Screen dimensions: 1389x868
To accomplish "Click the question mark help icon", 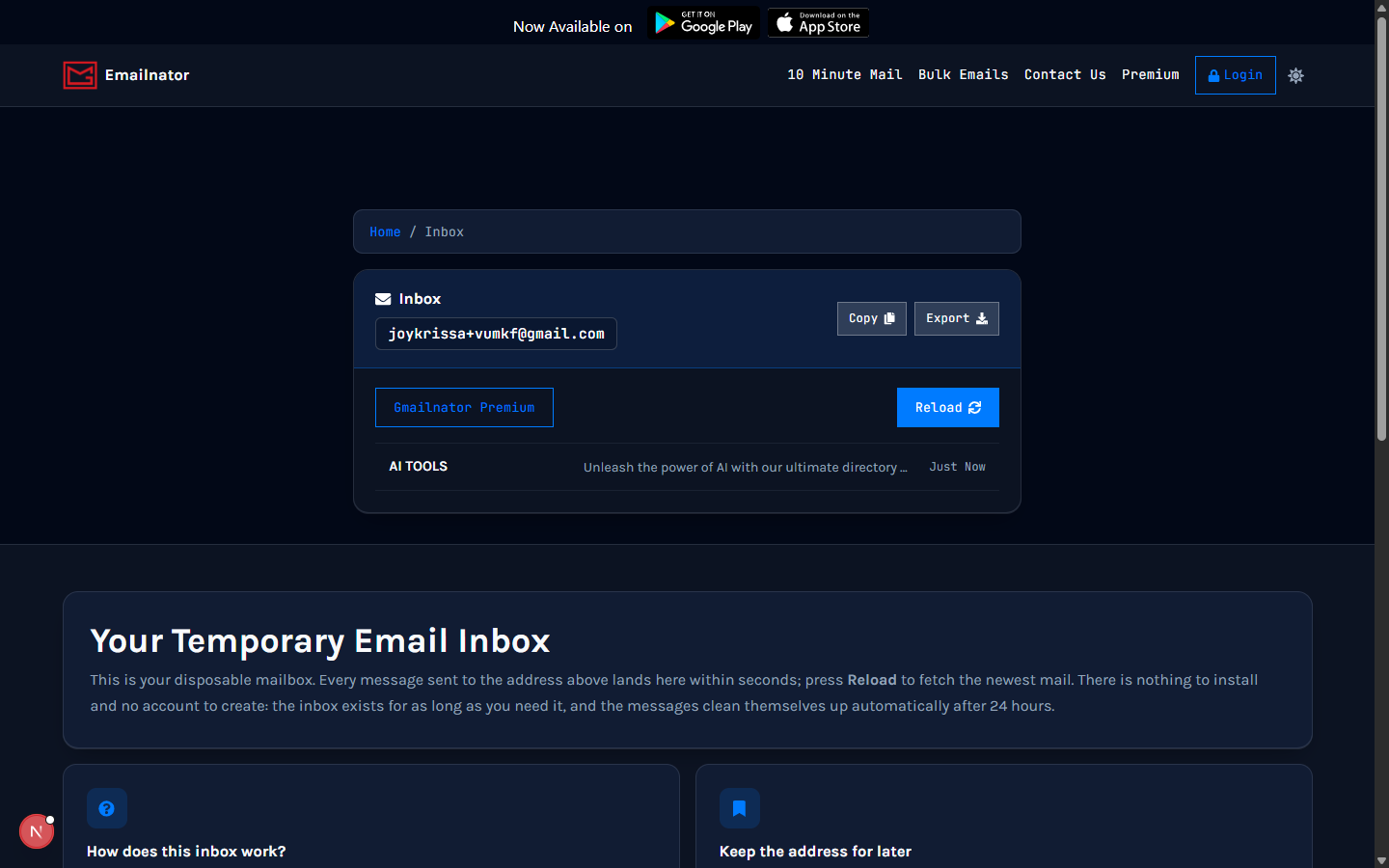I will (x=107, y=808).
